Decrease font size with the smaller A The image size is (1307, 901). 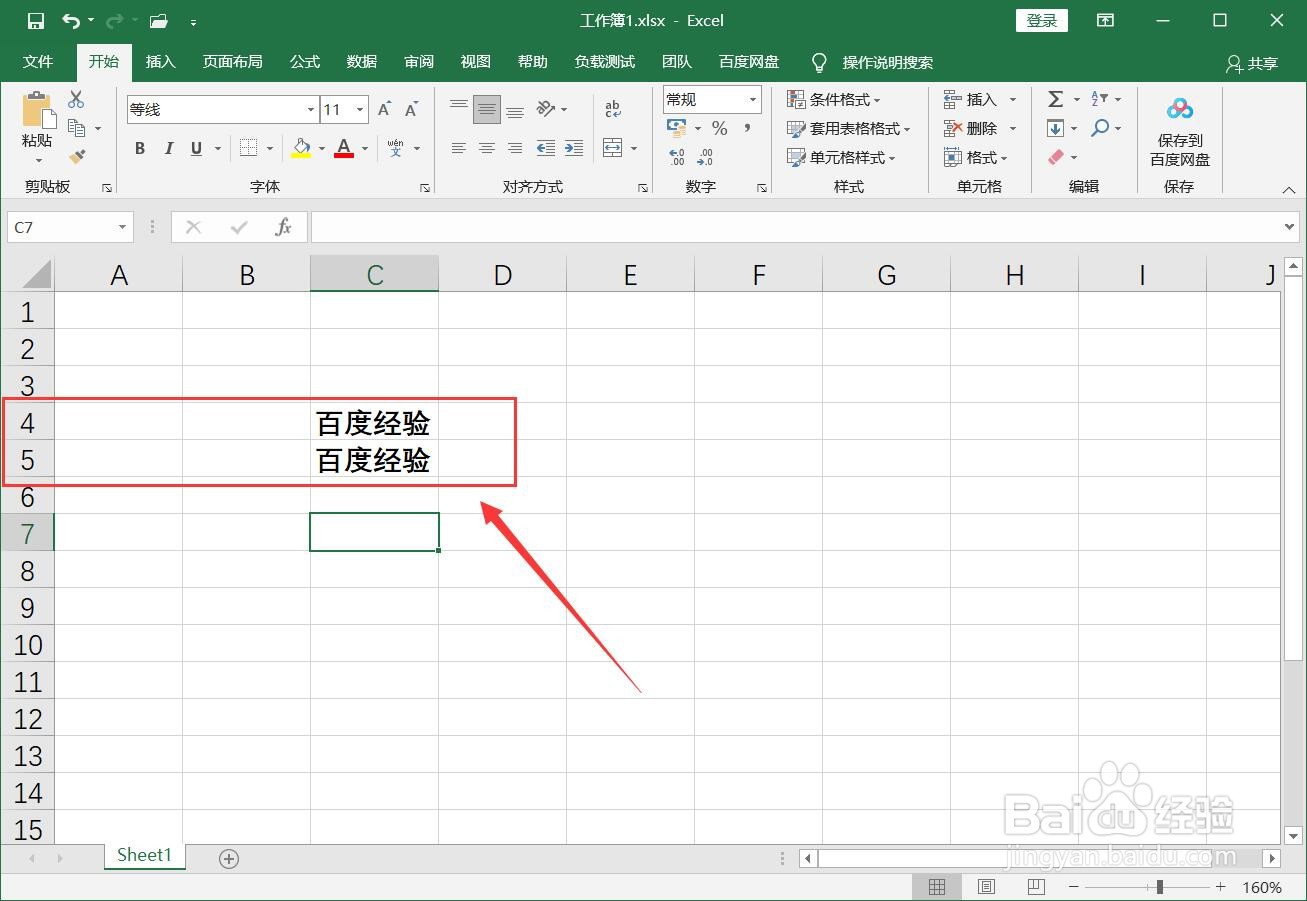[410, 110]
